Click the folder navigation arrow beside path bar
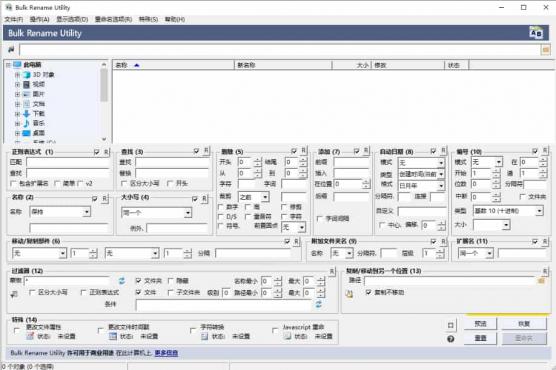Screen dimensions: 556x370 click(11, 49)
